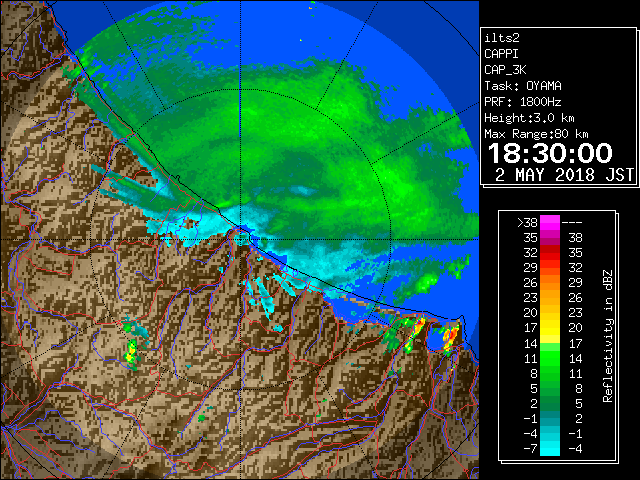Click the yellow-green echo cell inland southwest
640x480 pixels.
(x=131, y=352)
